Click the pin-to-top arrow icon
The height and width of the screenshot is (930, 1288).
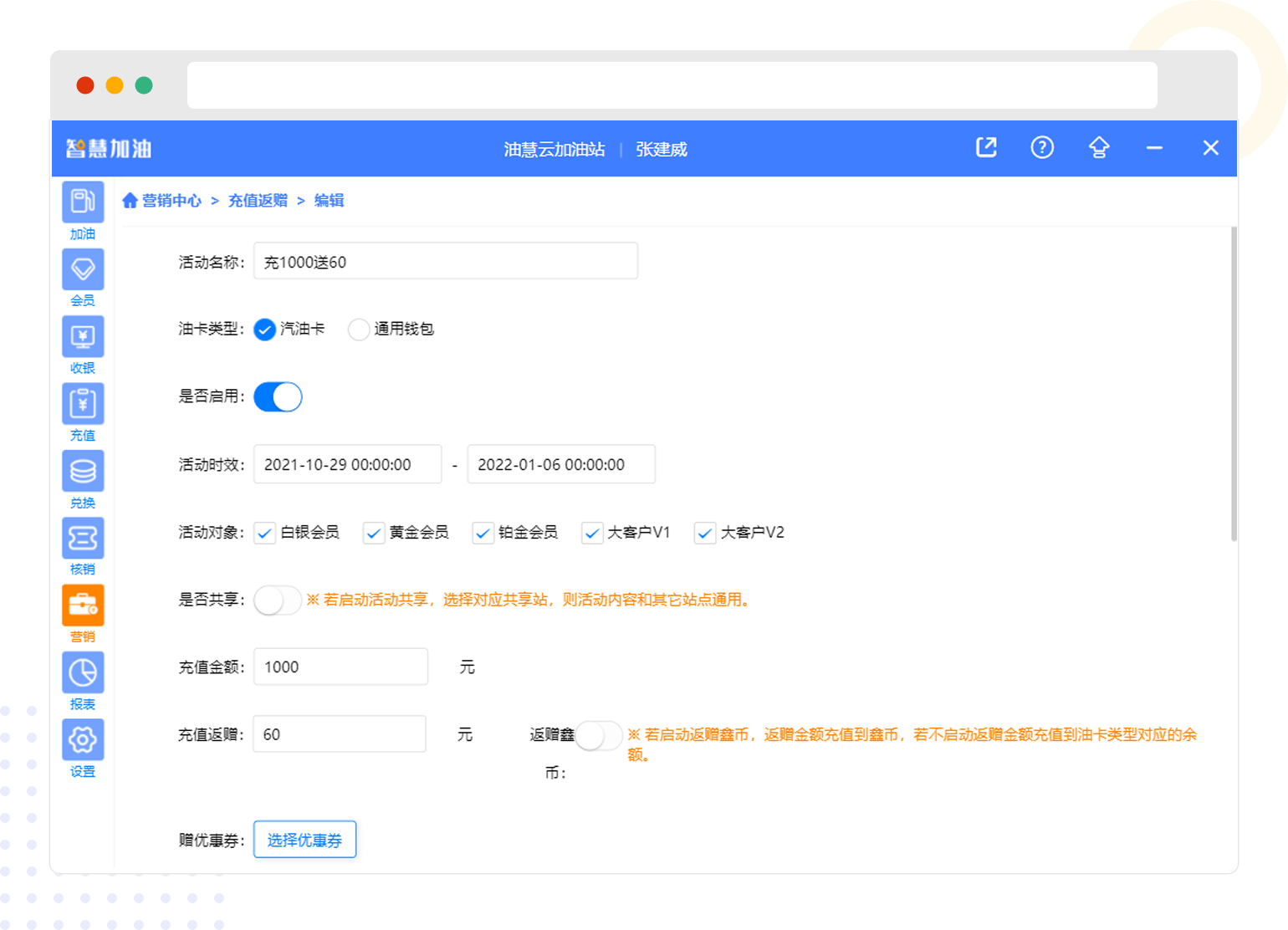pyautogui.click(x=1099, y=148)
